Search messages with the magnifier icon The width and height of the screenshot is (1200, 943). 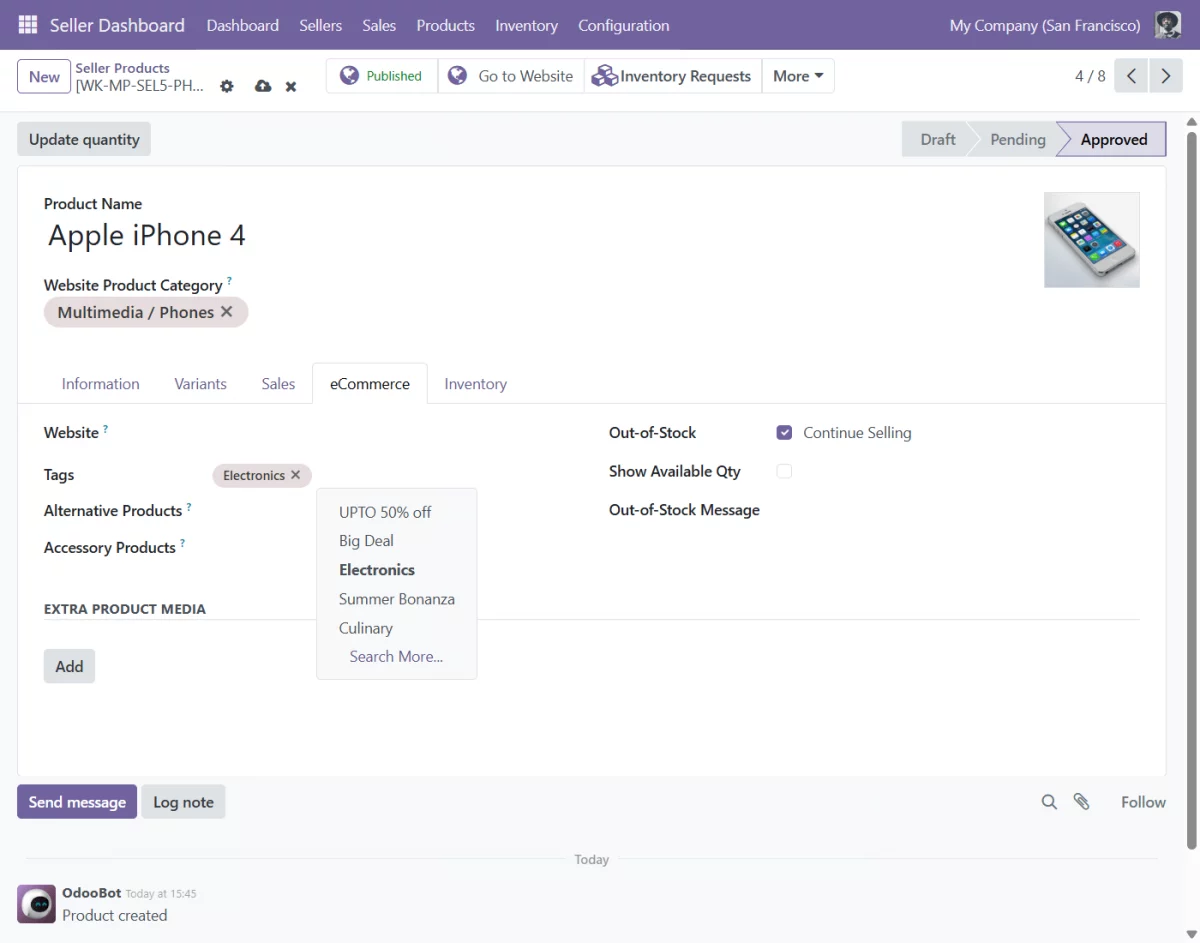[1049, 801]
